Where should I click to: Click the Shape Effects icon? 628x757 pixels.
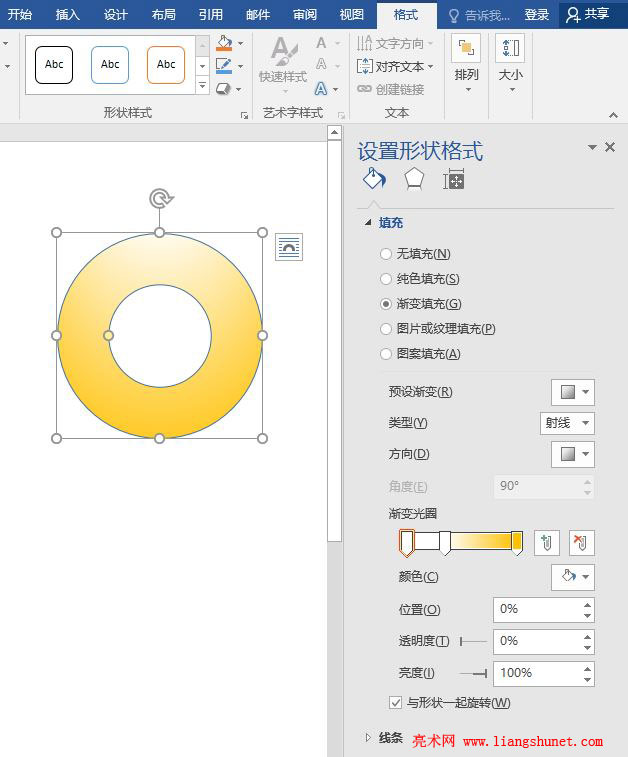(x=223, y=89)
